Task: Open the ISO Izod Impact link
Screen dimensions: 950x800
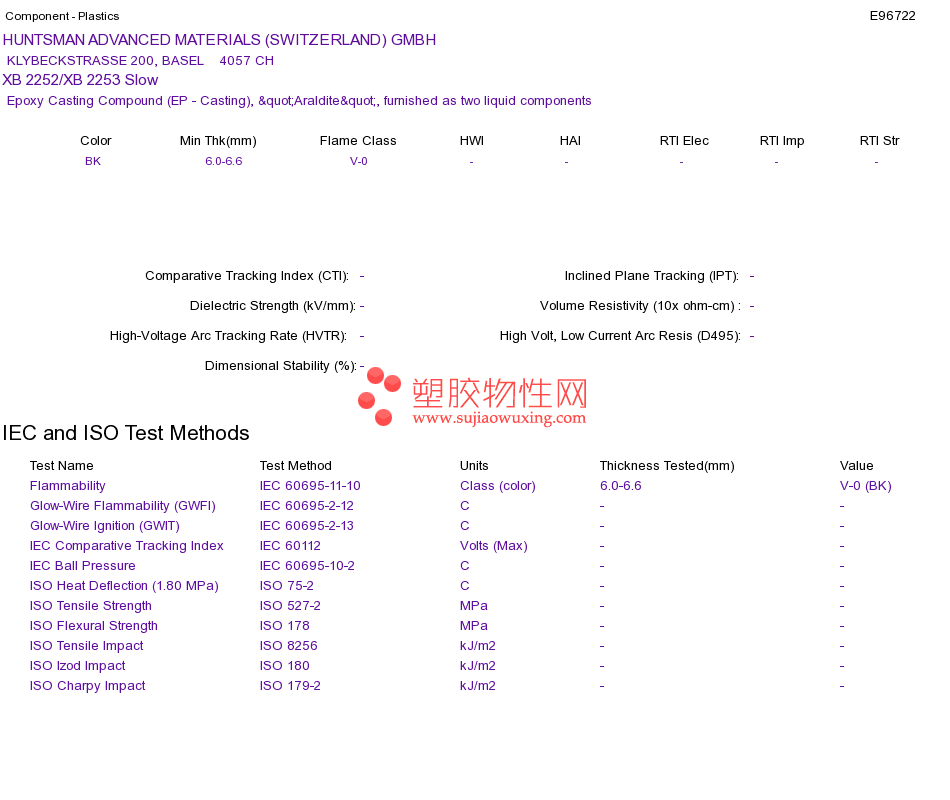Action: click(78, 665)
